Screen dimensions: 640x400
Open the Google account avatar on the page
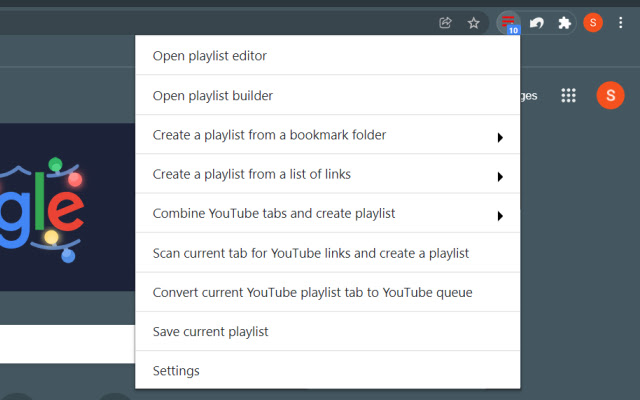click(x=610, y=96)
